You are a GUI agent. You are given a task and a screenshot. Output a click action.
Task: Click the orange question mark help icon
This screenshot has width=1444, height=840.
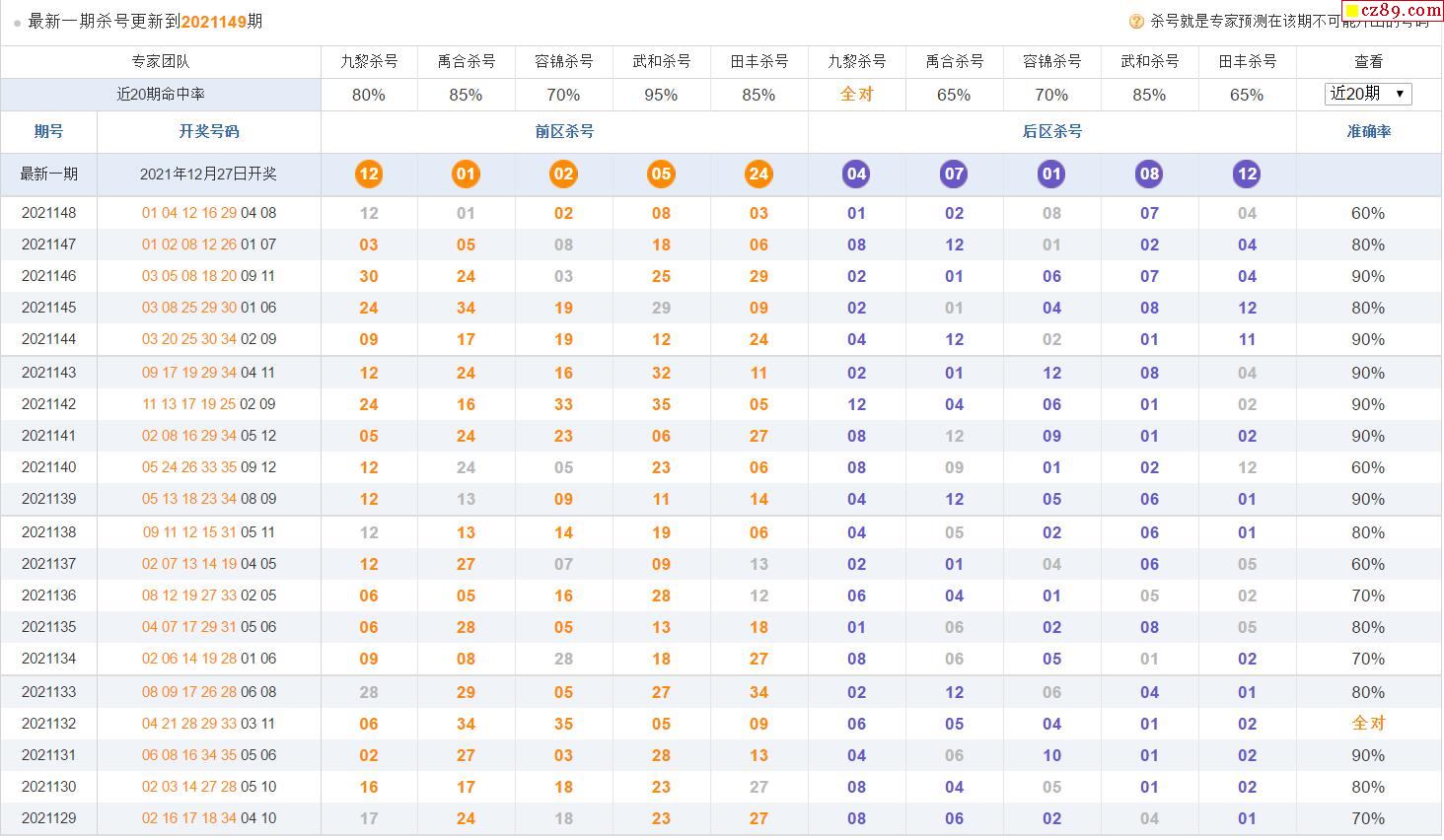(1136, 21)
